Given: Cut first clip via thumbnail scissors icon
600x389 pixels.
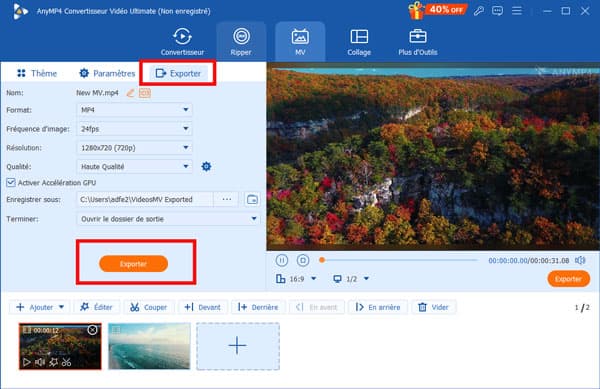Looking at the screenshot, I should click(67, 362).
